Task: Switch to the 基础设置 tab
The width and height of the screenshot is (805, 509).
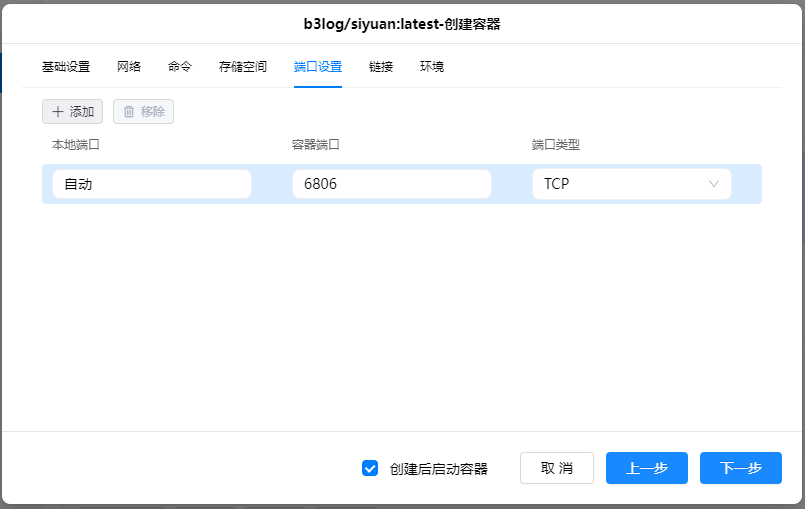Action: coord(66,67)
